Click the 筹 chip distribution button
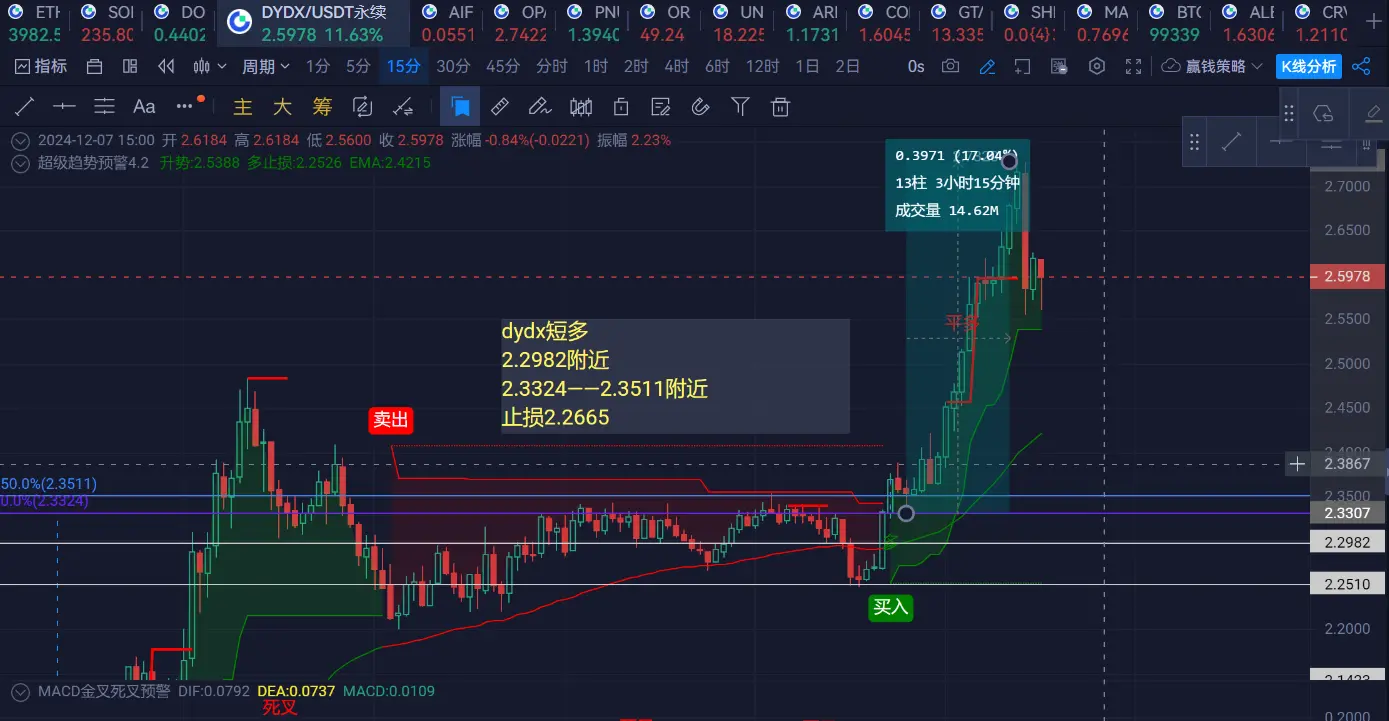Image resolution: width=1389 pixels, height=721 pixels. pos(322,106)
